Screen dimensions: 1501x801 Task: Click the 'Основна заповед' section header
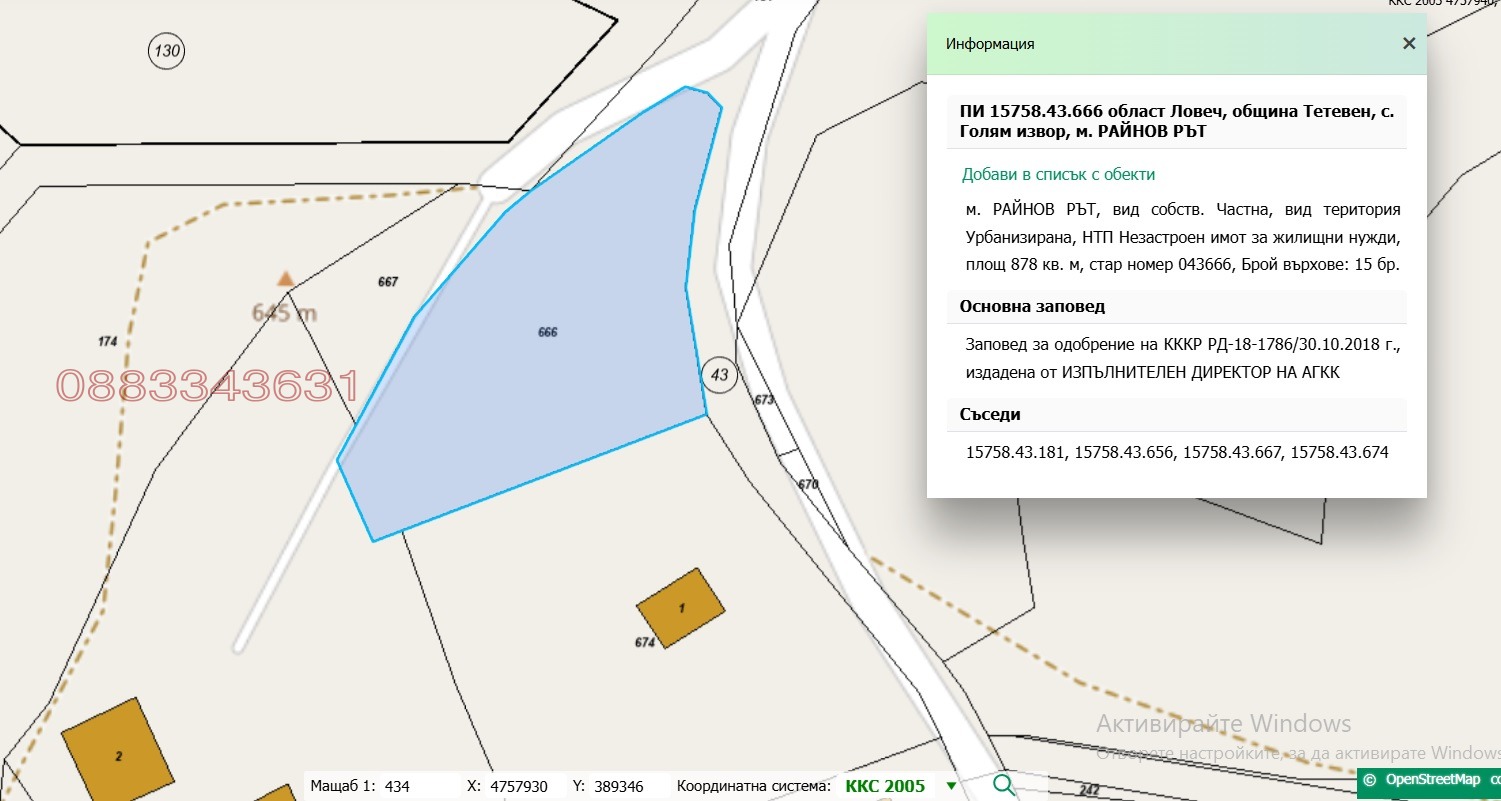pos(1032,307)
